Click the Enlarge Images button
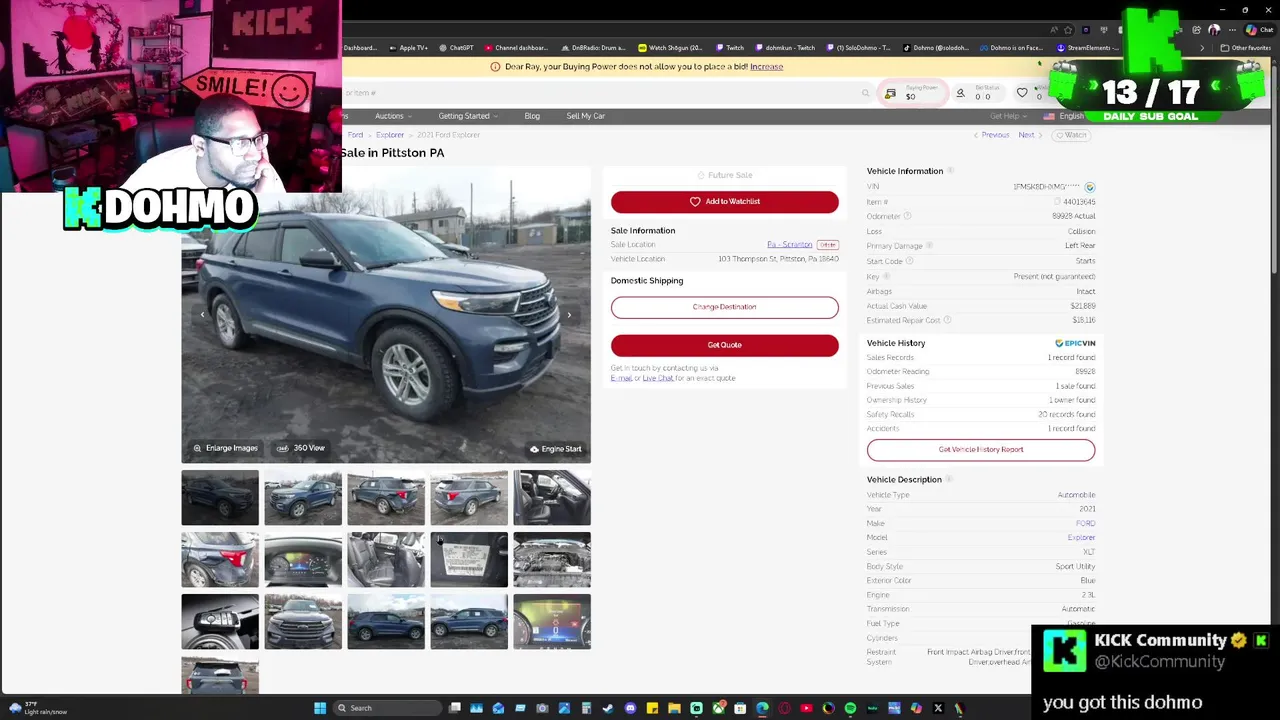Image resolution: width=1280 pixels, height=720 pixels. pos(225,449)
